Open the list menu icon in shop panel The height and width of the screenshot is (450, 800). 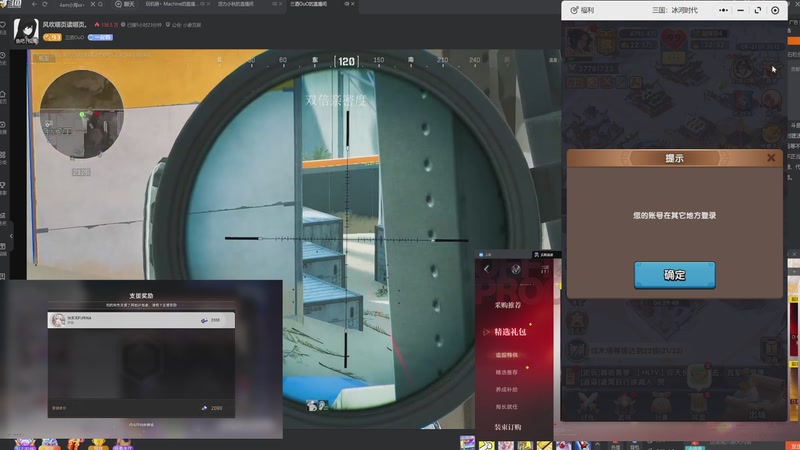click(545, 269)
